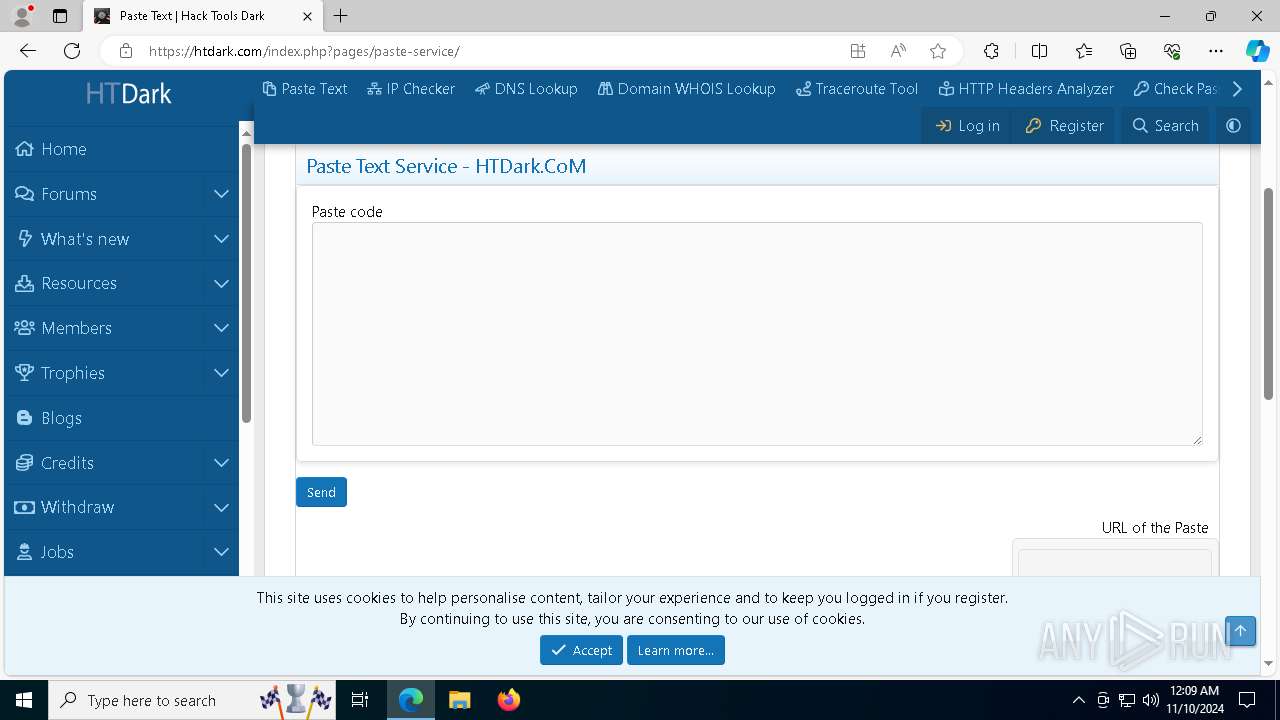The width and height of the screenshot is (1280, 720).
Task: Go back with browser back arrow
Action: (28, 51)
